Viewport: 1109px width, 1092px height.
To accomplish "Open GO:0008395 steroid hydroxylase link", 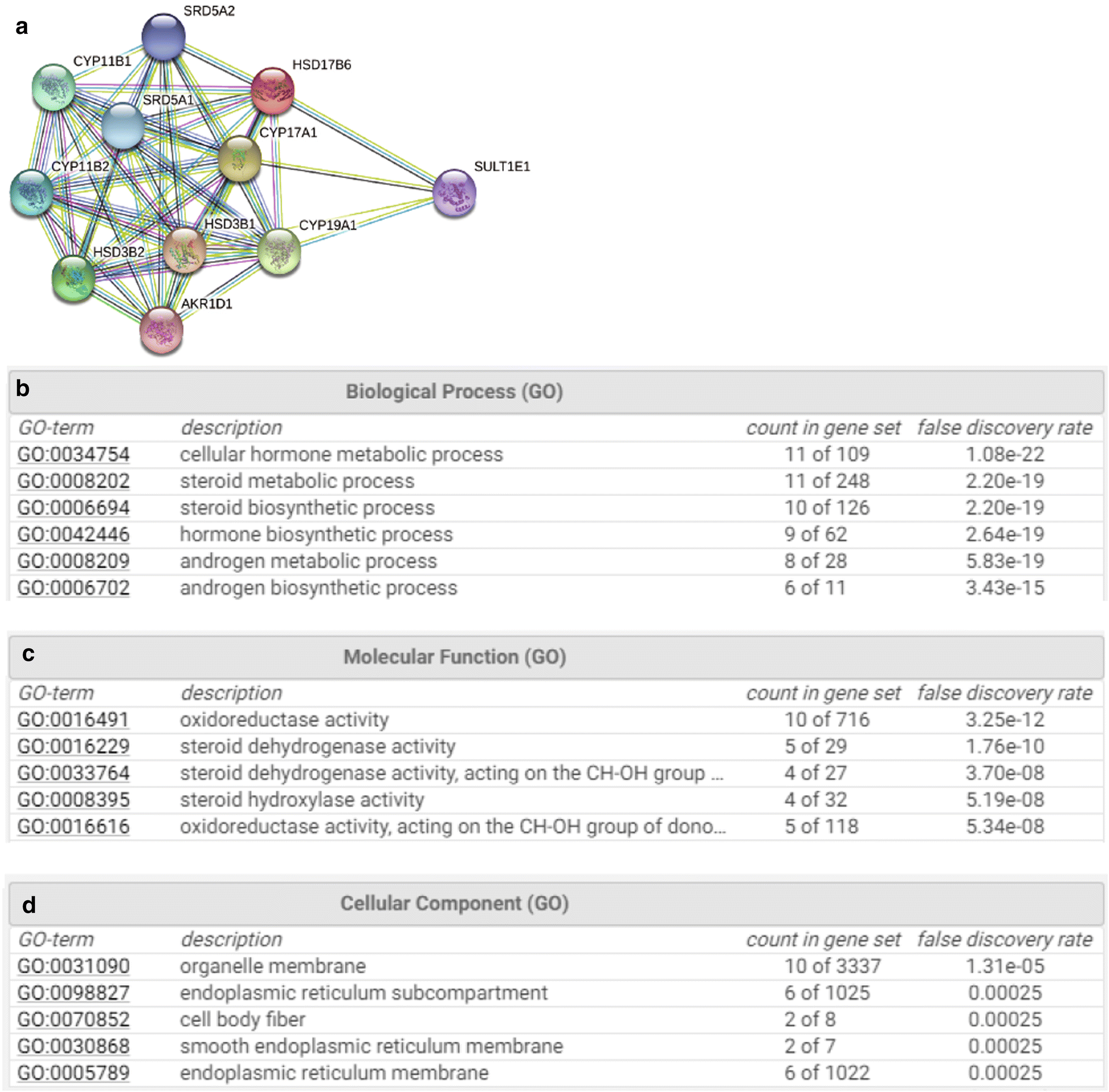I will pos(74,800).
